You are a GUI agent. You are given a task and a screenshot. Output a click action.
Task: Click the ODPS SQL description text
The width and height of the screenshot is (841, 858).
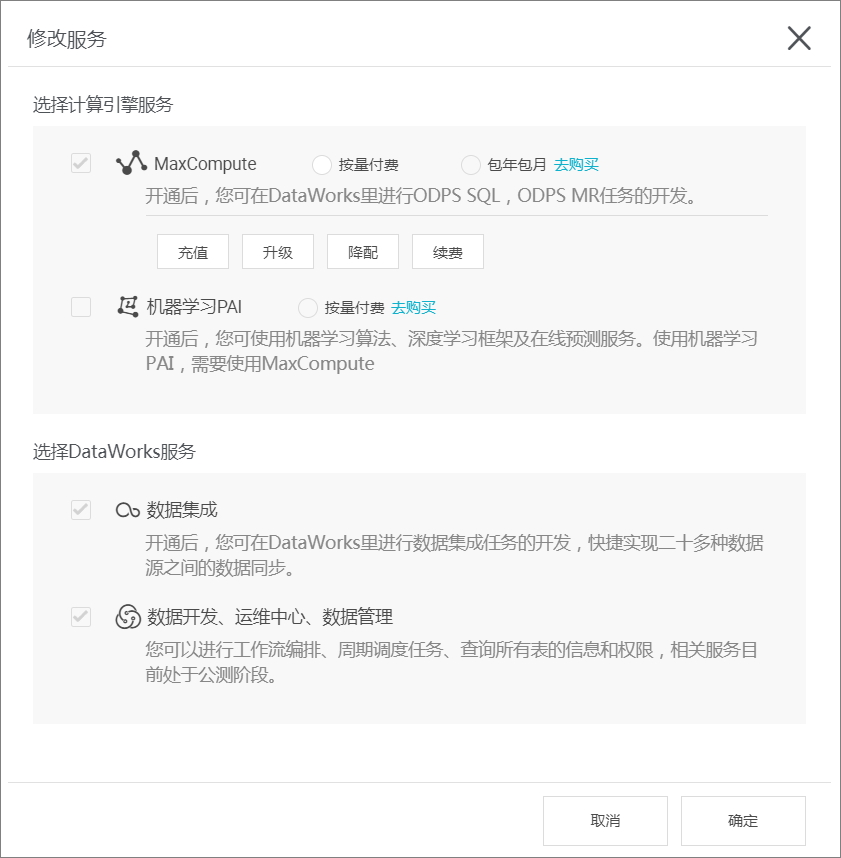(x=421, y=195)
